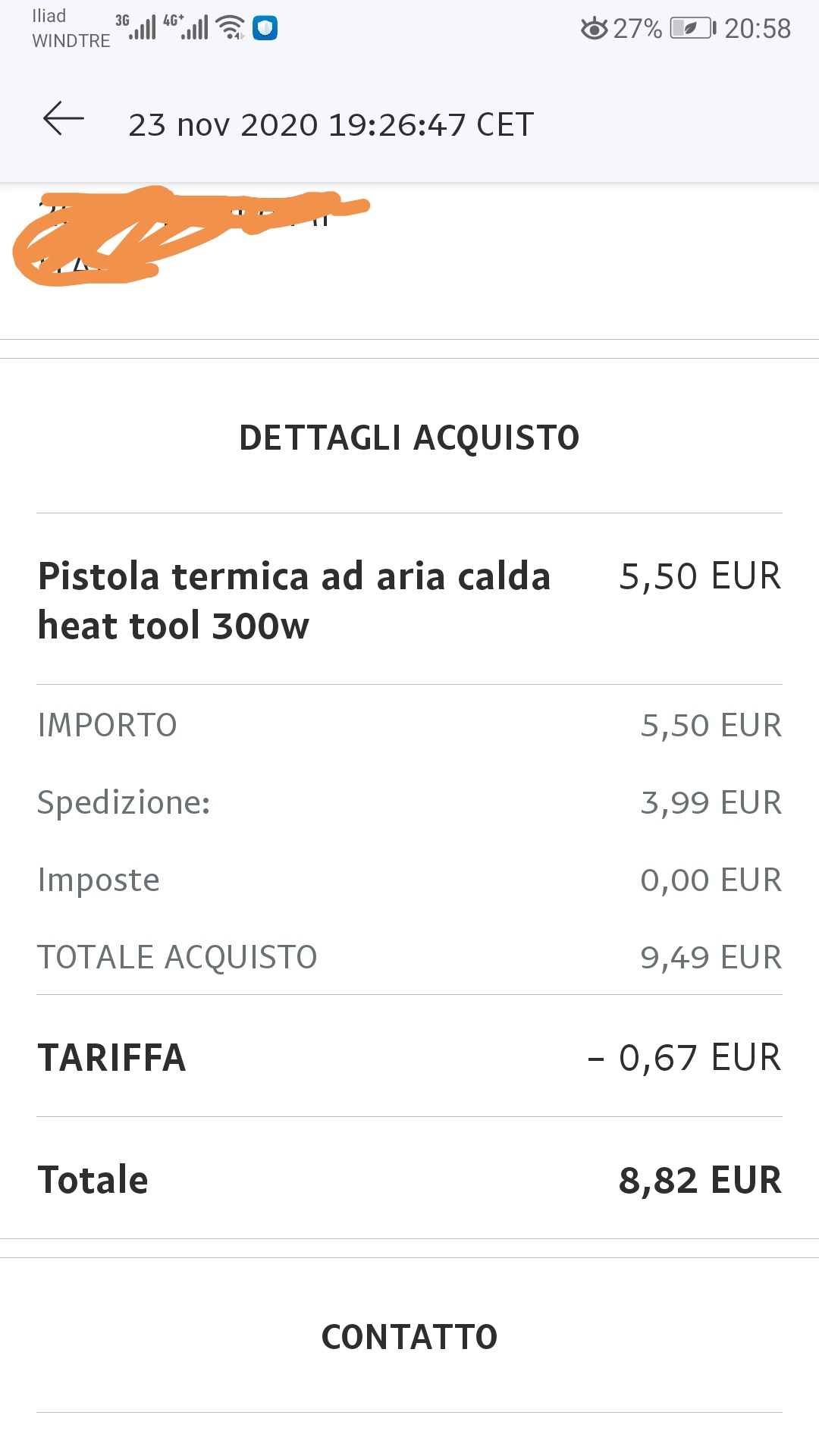The width and height of the screenshot is (819, 1456).
Task: Tap the eye comfort icon
Action: click(x=595, y=29)
